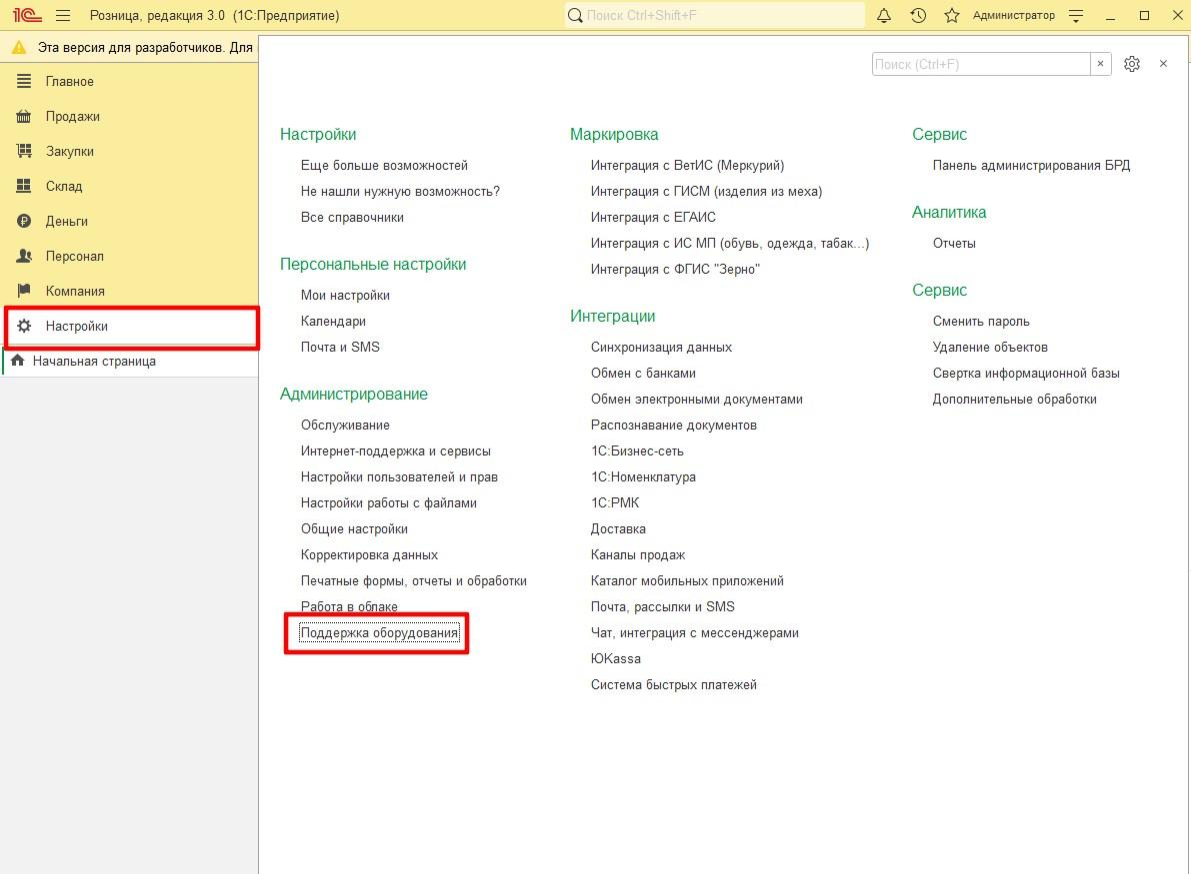Open Обмен с банками
Image resolution: width=1191 pixels, height=874 pixels.
(x=643, y=373)
